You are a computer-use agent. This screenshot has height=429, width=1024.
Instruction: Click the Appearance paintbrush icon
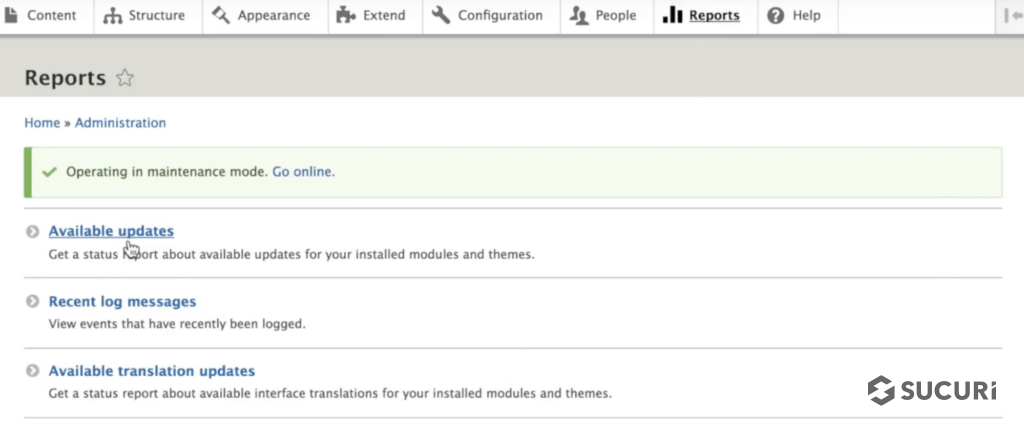pyautogui.click(x=221, y=16)
